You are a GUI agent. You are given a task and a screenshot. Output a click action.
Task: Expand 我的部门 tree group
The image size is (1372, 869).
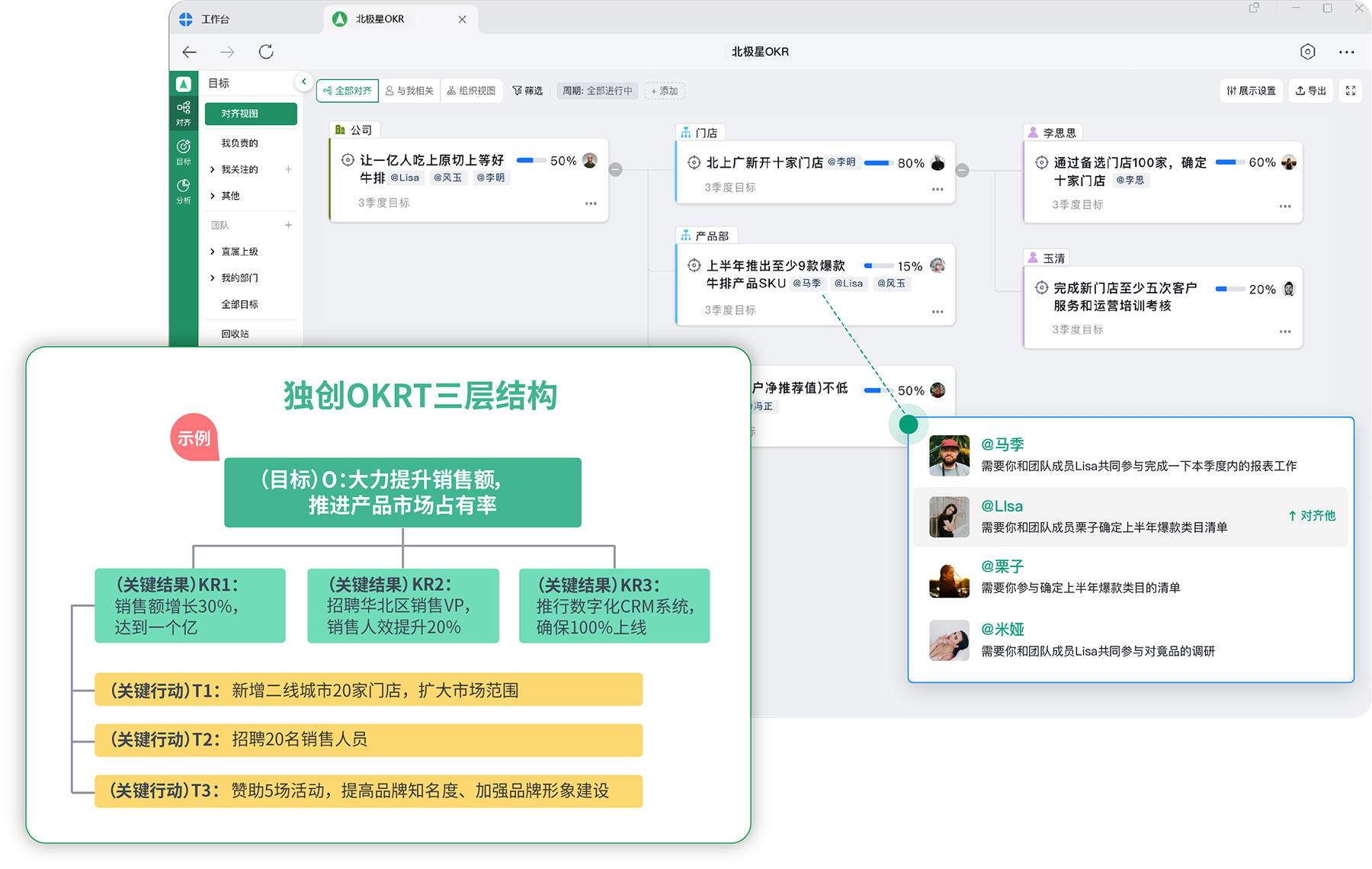pos(213,278)
